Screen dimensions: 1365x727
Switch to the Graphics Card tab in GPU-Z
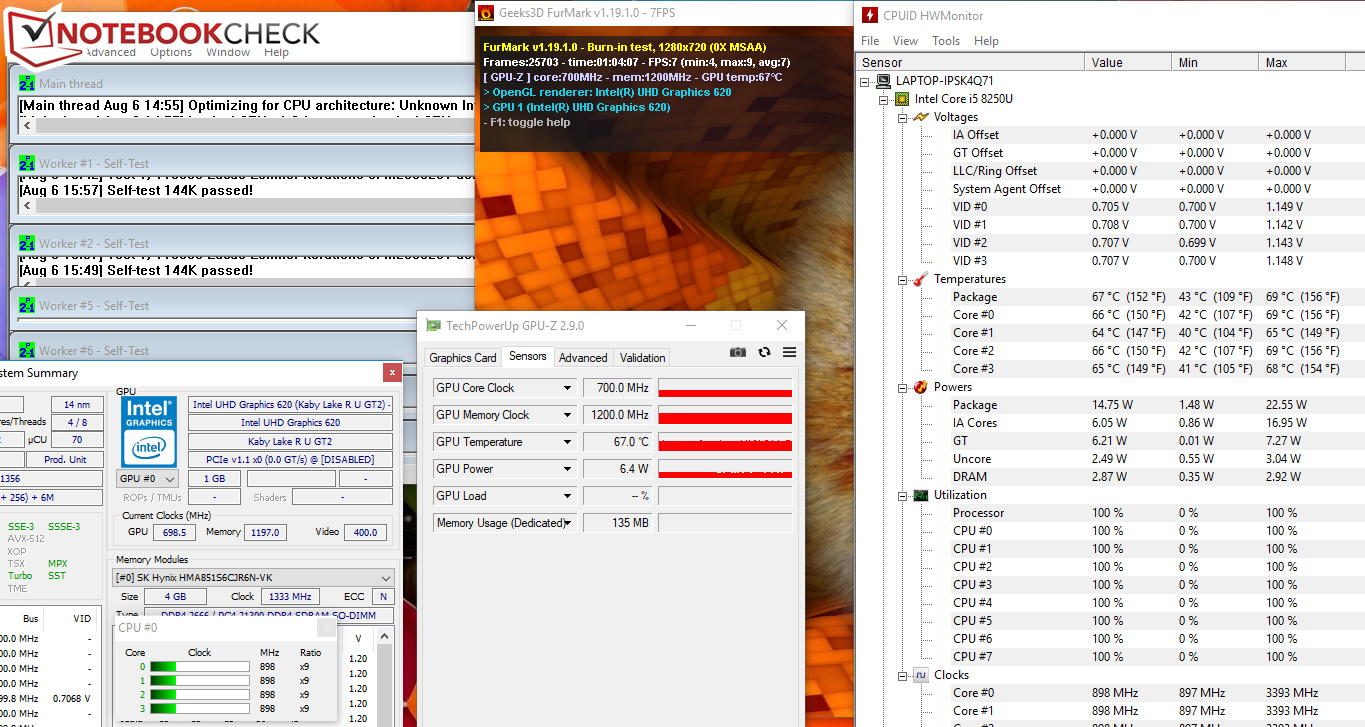point(463,358)
